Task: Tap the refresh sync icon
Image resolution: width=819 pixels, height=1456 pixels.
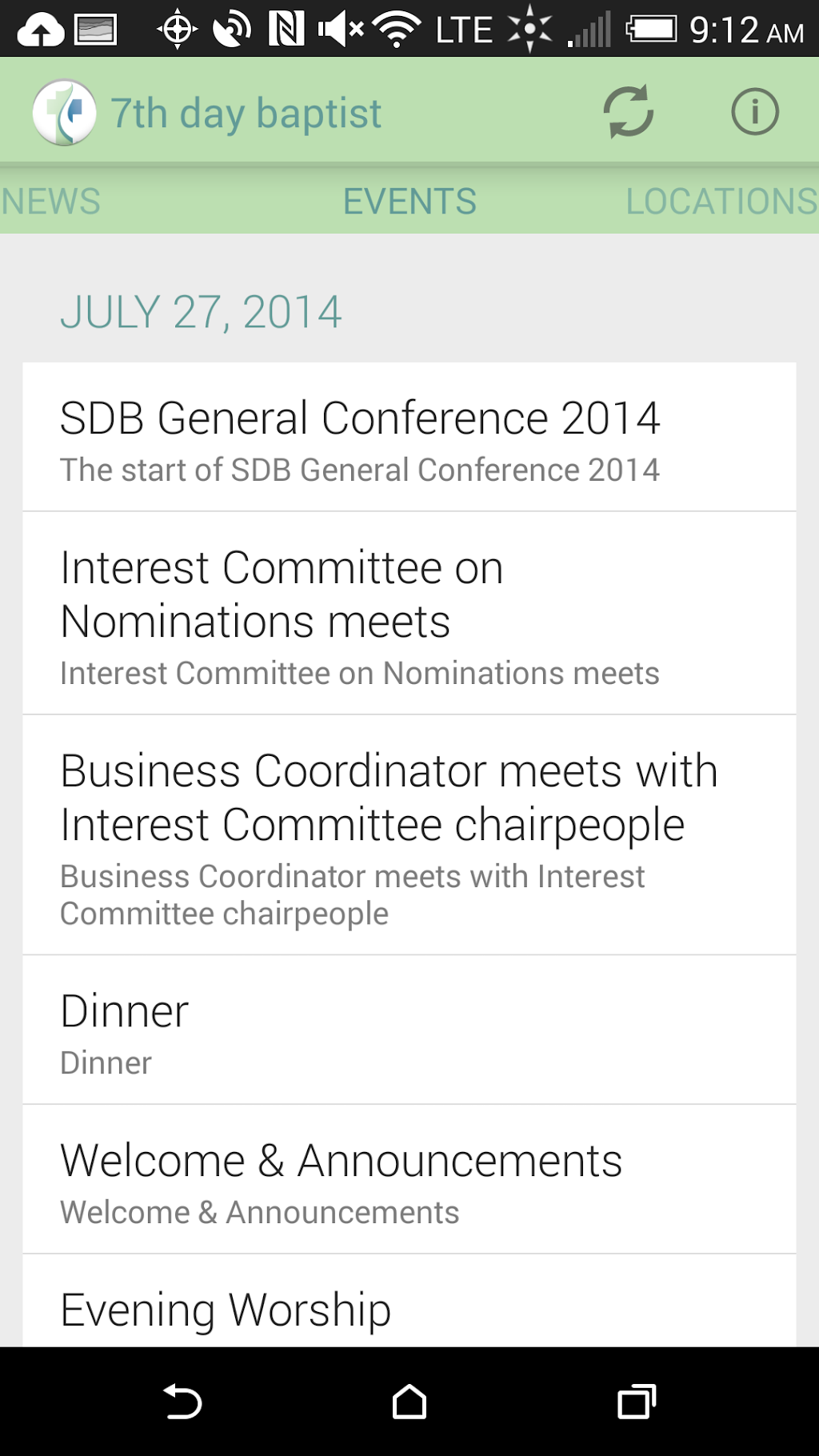Action: pos(629,112)
